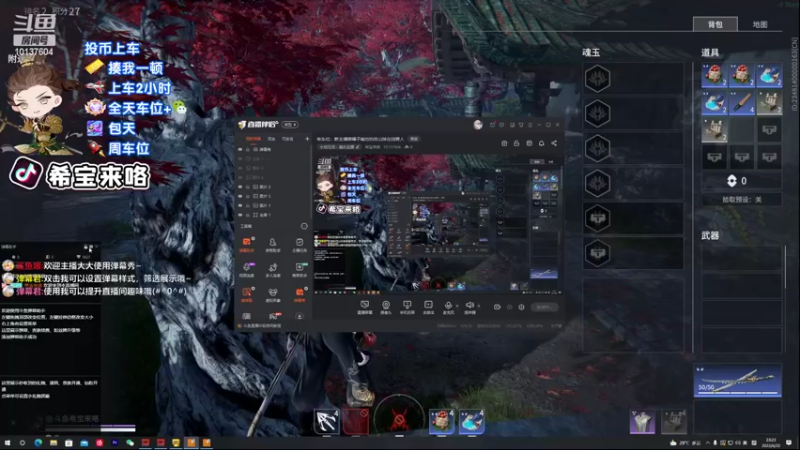Image resolution: width=800 pixels, height=450 pixels.
Task: Open the danmaku assistant tool in toolbox
Action: point(247,244)
